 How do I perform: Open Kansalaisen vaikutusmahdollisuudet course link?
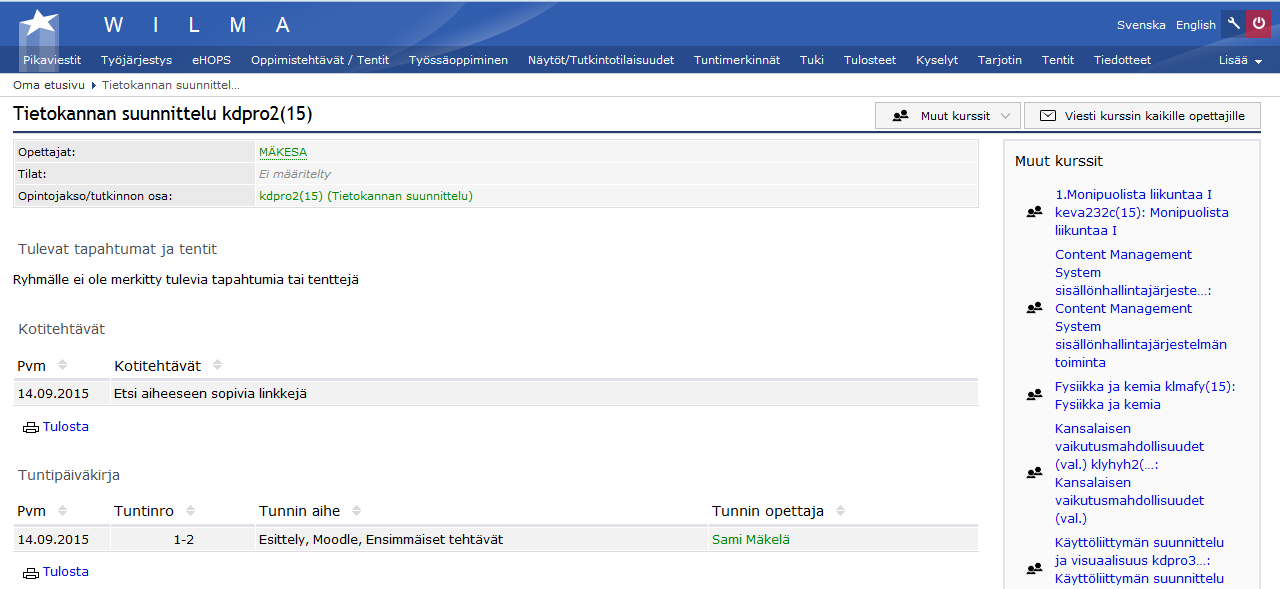click(x=1130, y=473)
